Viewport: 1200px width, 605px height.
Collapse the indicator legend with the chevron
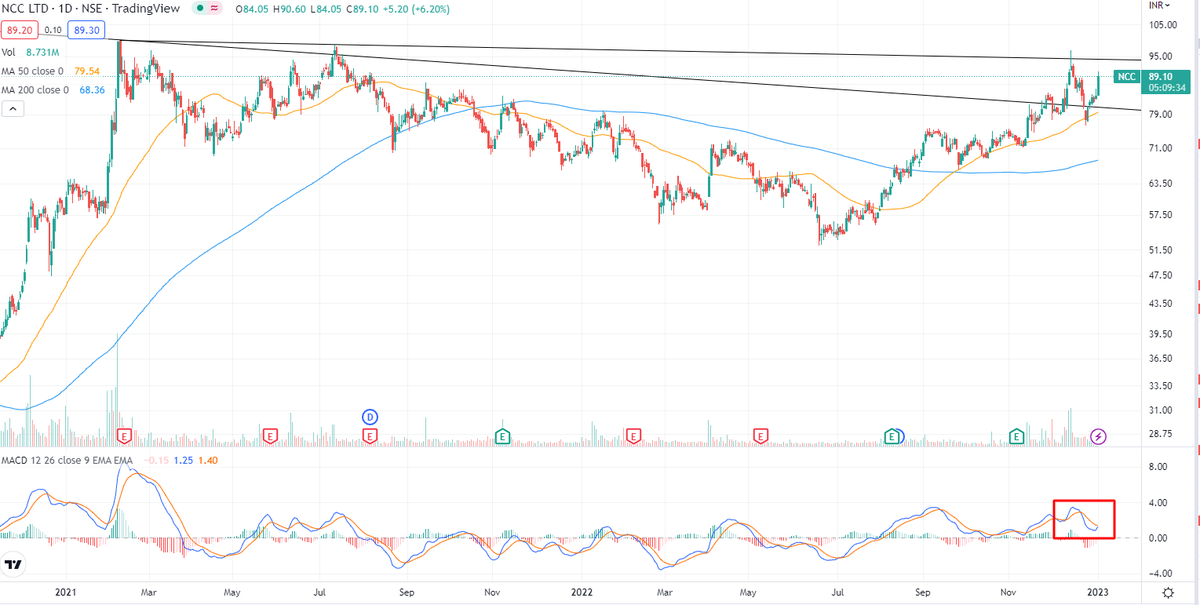[14, 109]
